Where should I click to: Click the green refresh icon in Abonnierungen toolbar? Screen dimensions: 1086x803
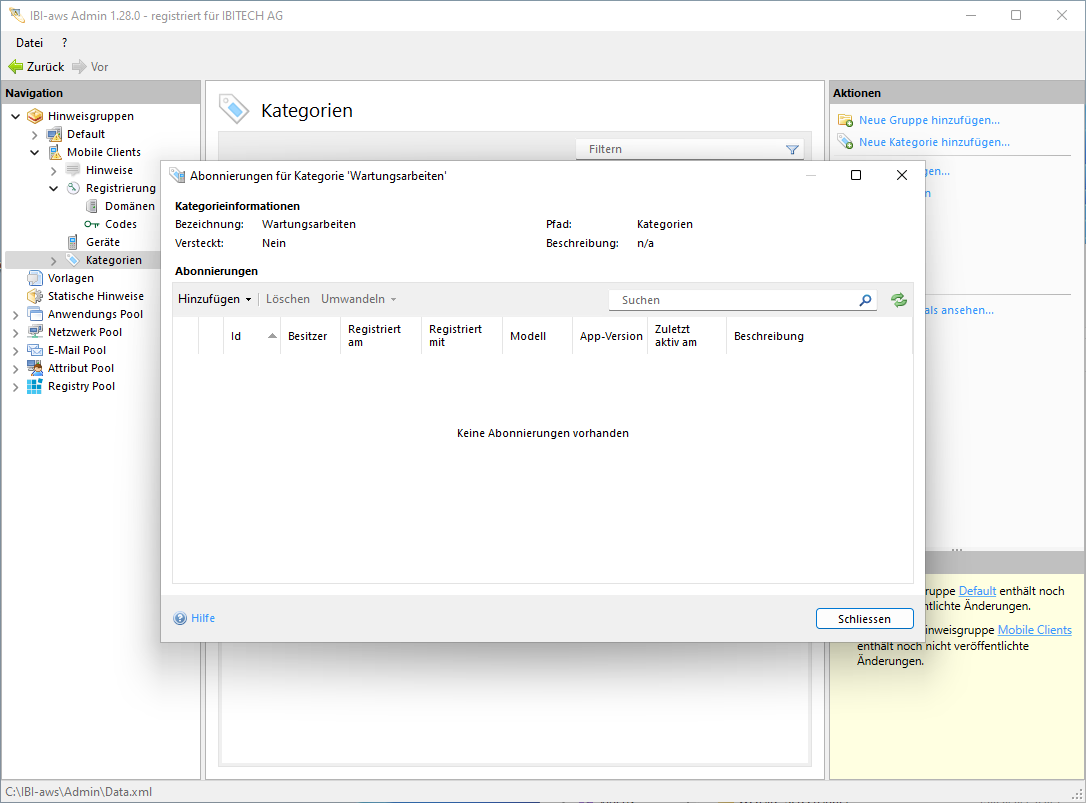pos(899,300)
